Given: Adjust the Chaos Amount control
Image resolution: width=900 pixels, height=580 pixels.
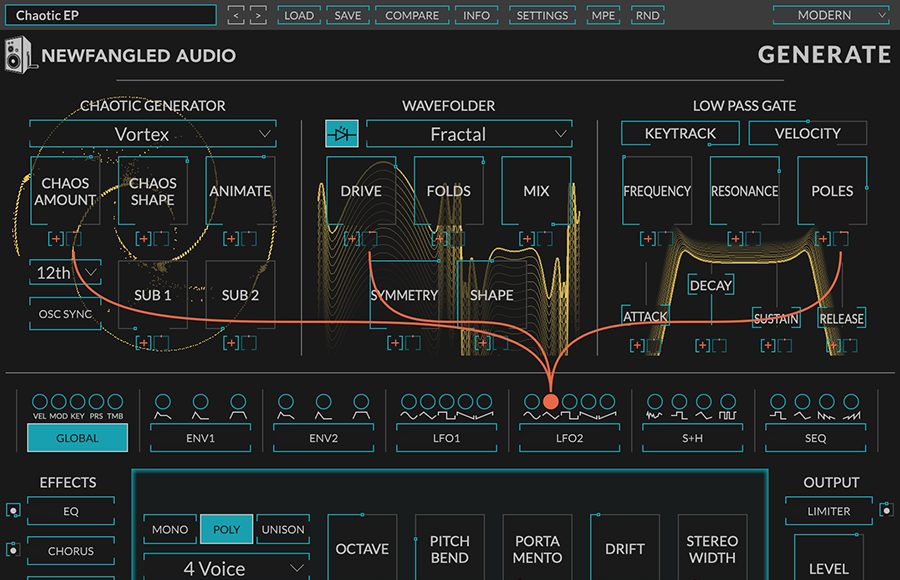Looking at the screenshot, I should pyautogui.click(x=65, y=191).
